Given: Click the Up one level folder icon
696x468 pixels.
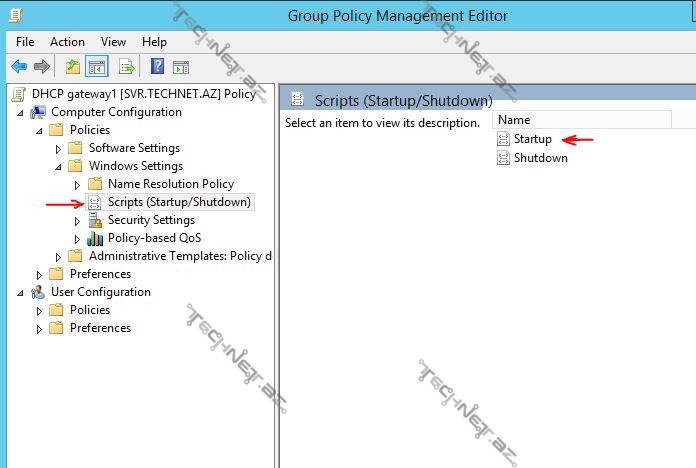Looking at the screenshot, I should pyautogui.click(x=72, y=67).
